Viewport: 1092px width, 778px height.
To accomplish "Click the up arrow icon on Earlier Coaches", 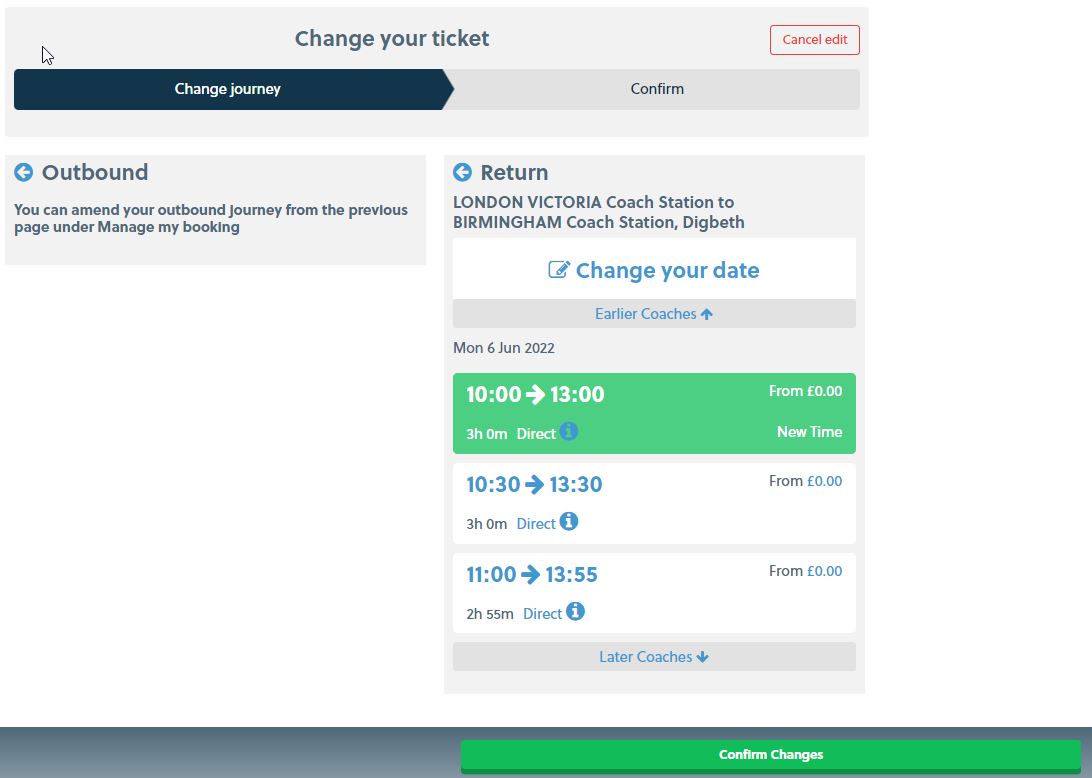I will [x=706, y=314].
